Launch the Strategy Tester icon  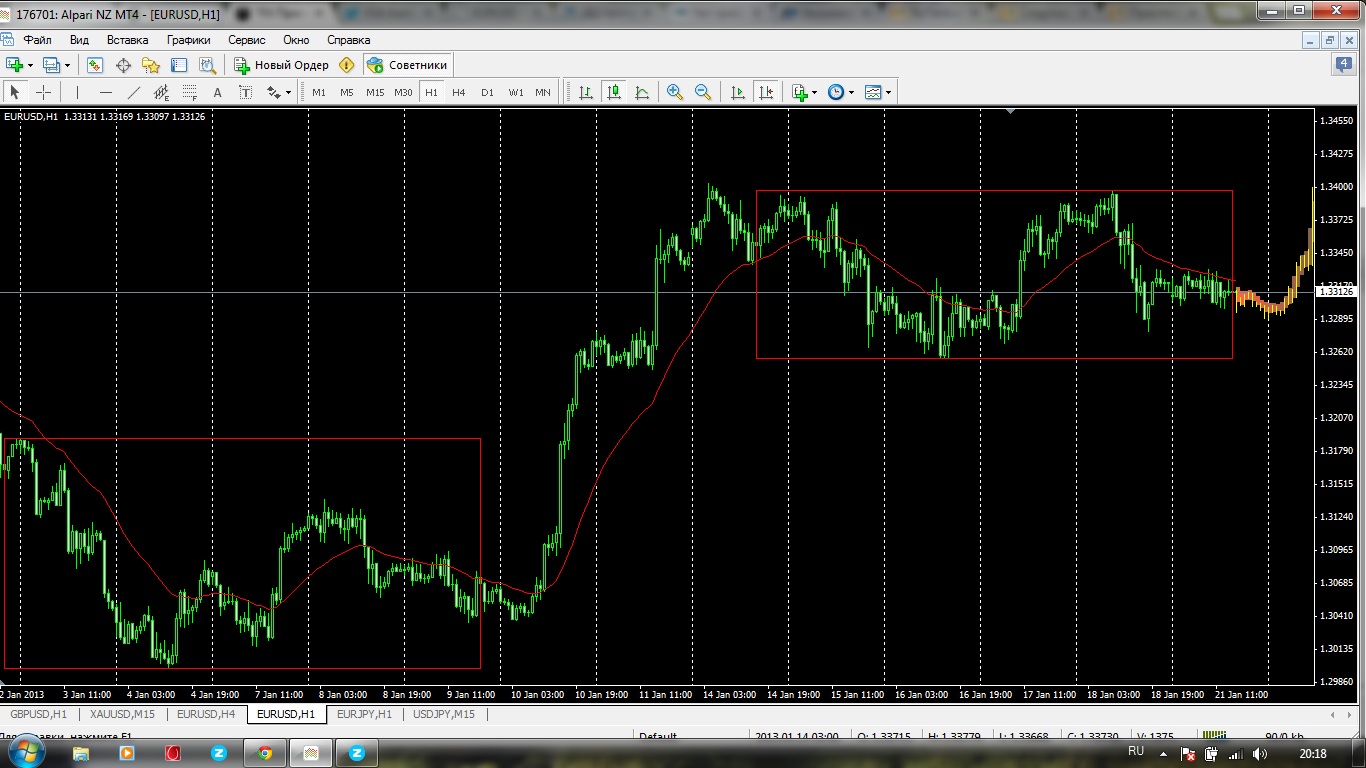[x=207, y=65]
